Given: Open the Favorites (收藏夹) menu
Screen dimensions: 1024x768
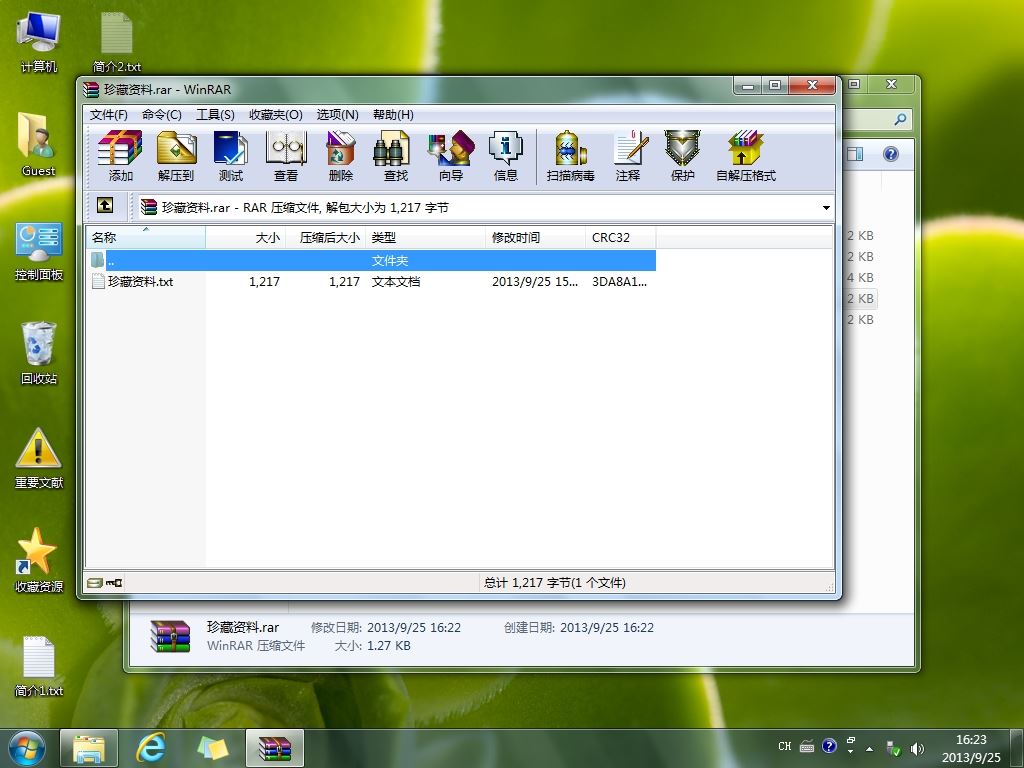Looking at the screenshot, I should point(276,115).
